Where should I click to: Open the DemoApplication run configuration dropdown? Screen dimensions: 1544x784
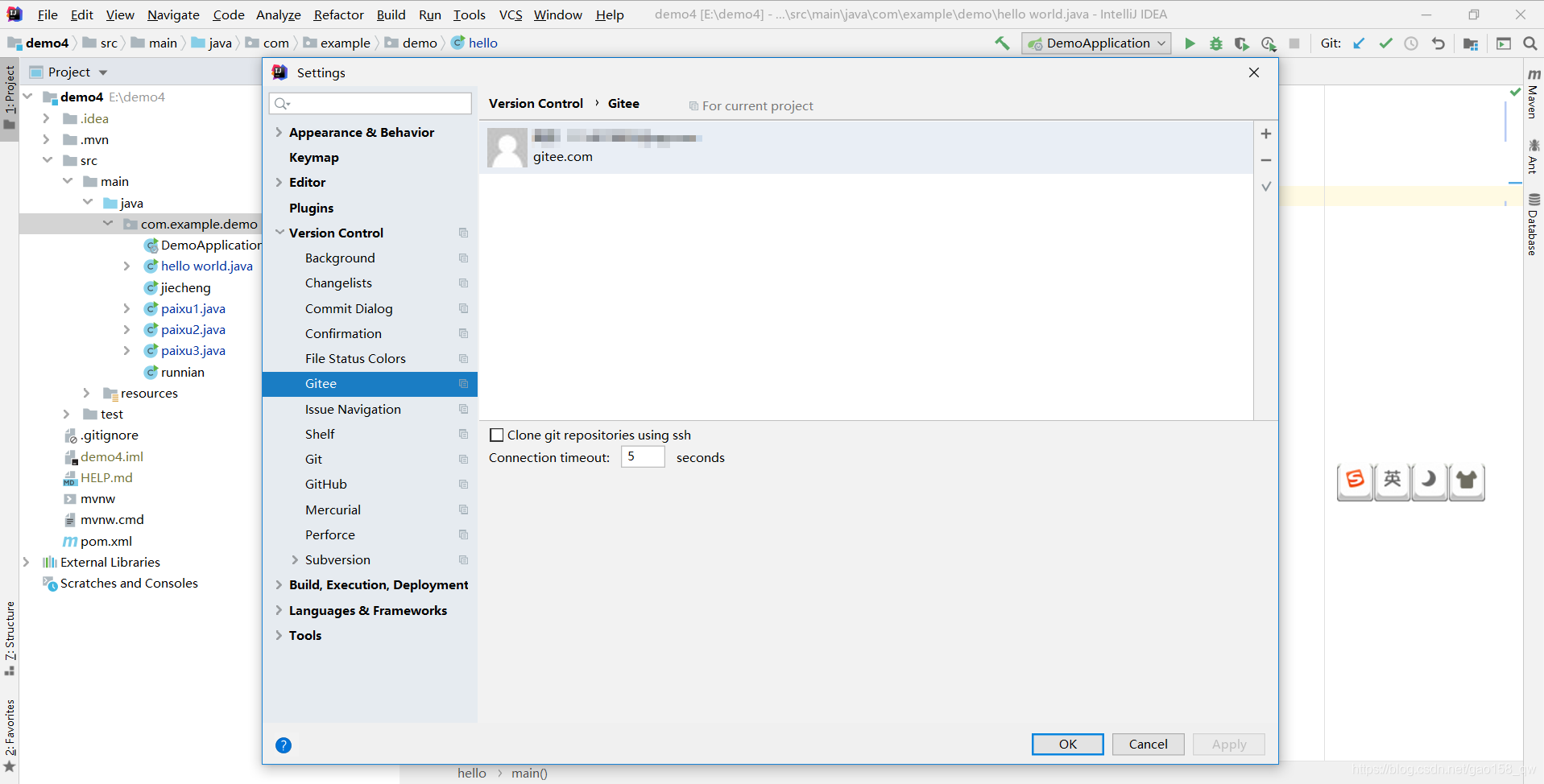click(x=1096, y=43)
